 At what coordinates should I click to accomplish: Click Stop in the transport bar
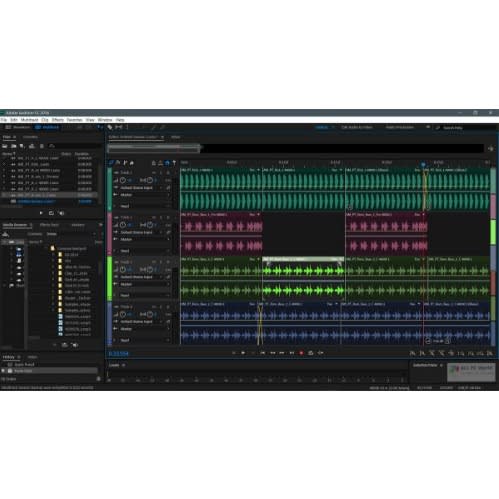(x=233, y=353)
